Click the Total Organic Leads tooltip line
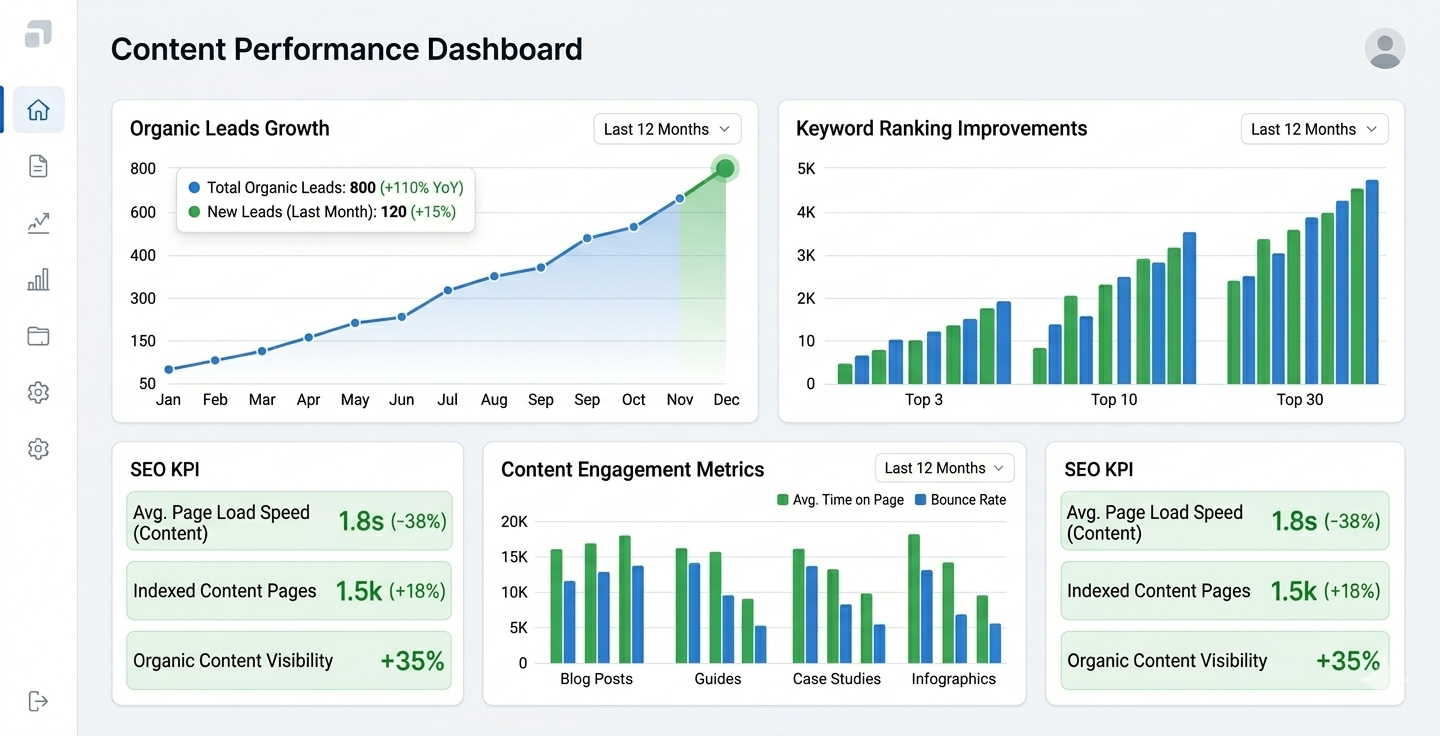The image size is (1440, 736). tap(326, 187)
